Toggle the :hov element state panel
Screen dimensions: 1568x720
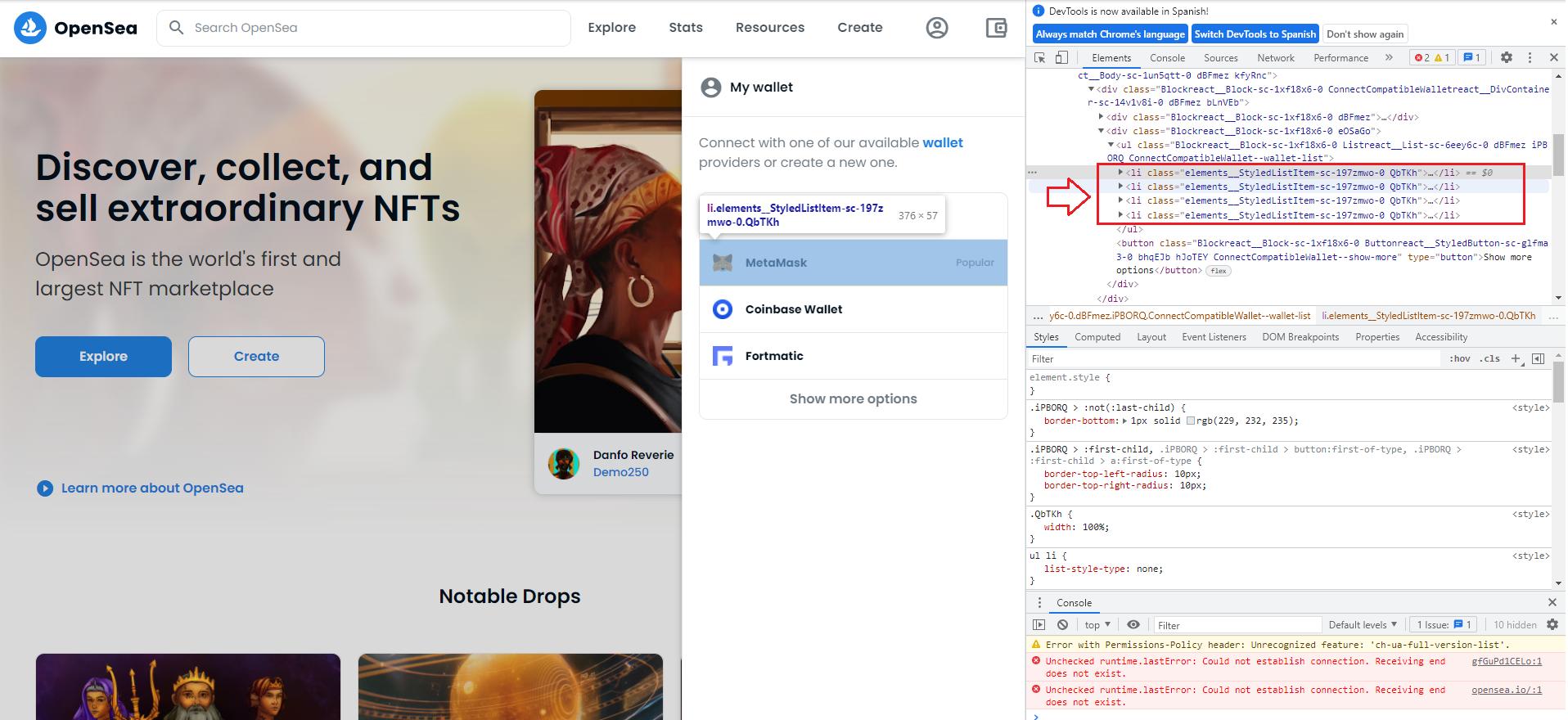coord(1459,358)
